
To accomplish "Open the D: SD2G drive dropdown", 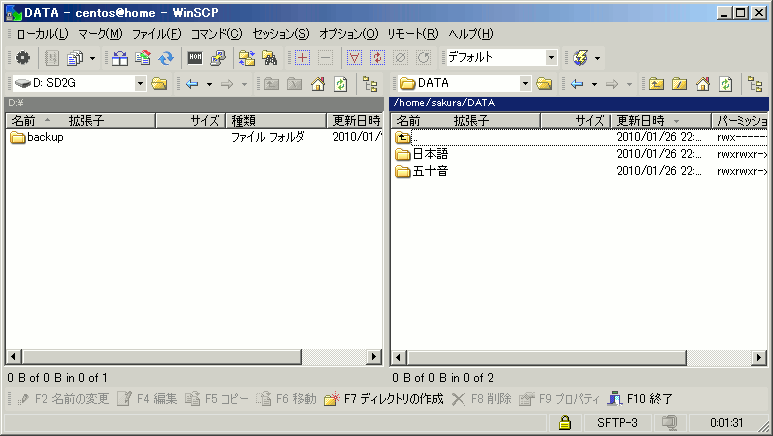I will coord(140,84).
